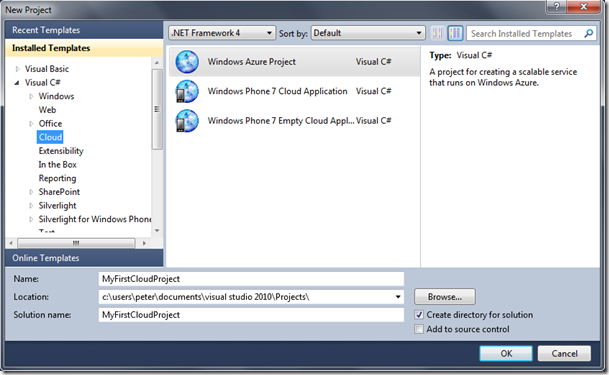
Task: Select the Windows Azure Project template icon
Action: [x=187, y=62]
